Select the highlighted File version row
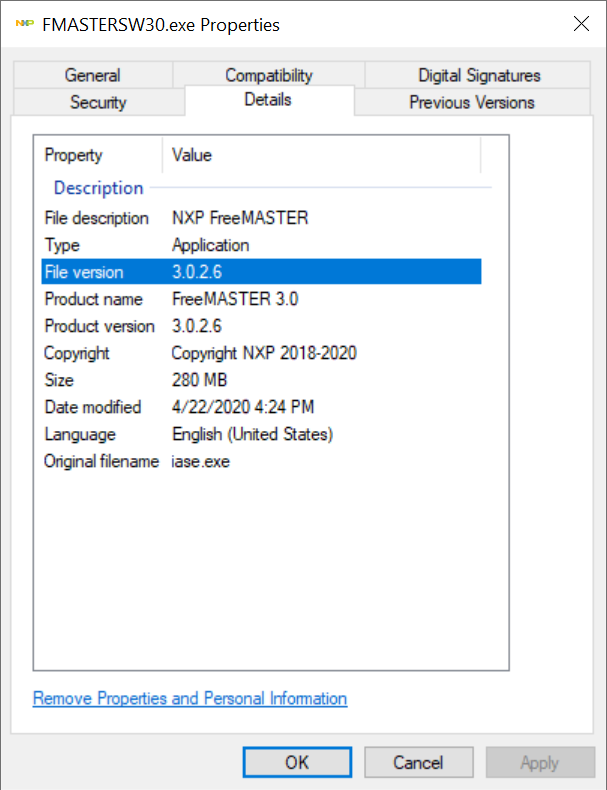 [260, 272]
